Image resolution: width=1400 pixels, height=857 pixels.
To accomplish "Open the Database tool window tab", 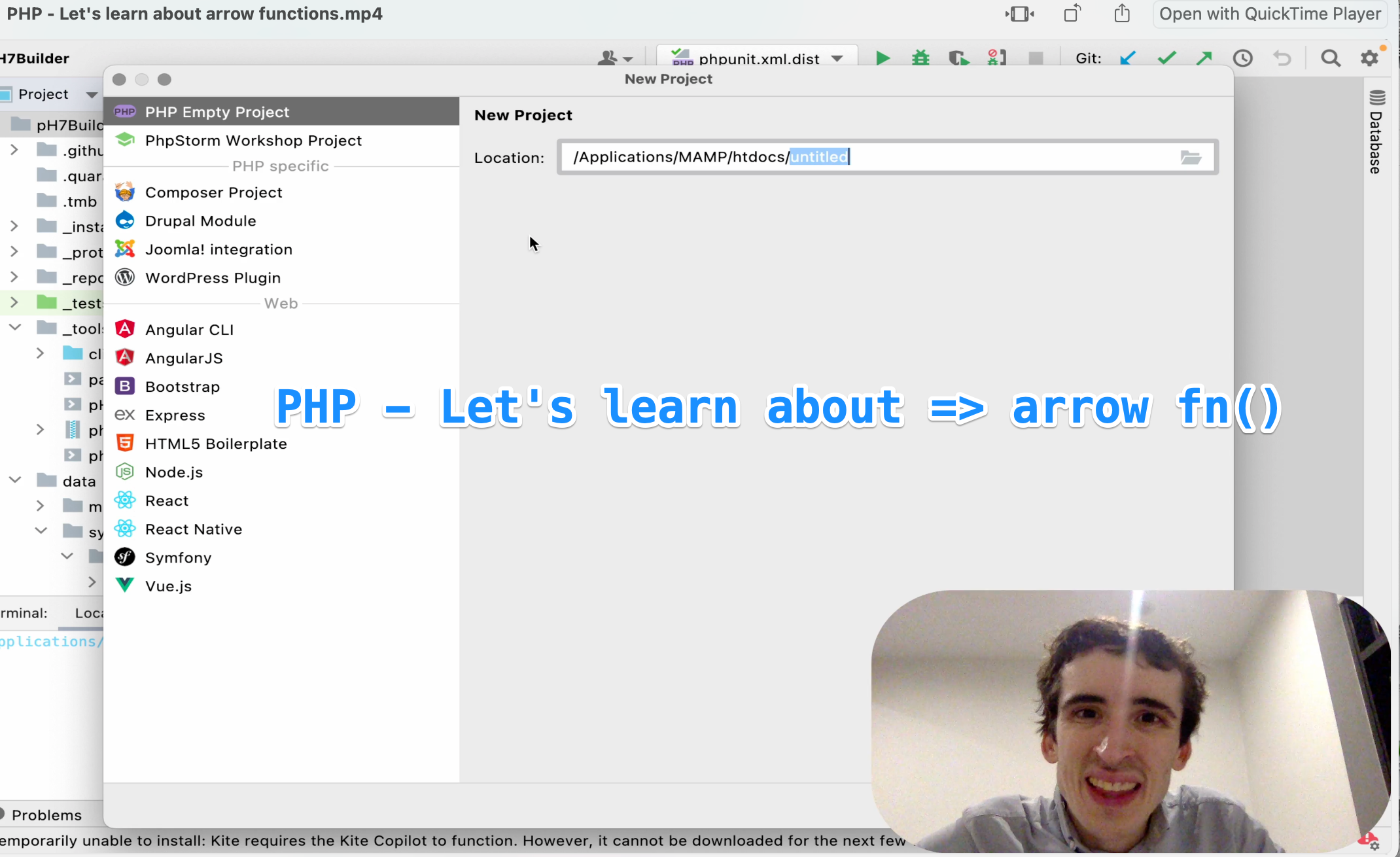I will point(1376,132).
